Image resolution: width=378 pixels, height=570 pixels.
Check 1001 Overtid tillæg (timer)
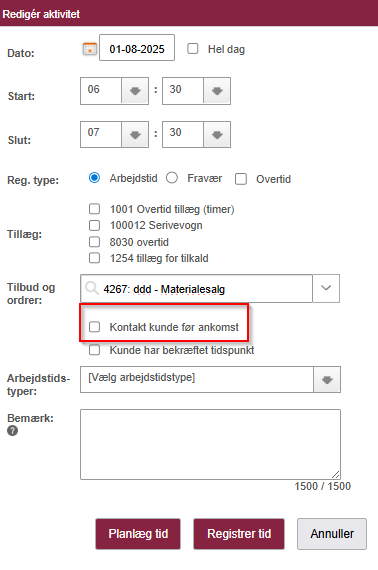click(94, 209)
